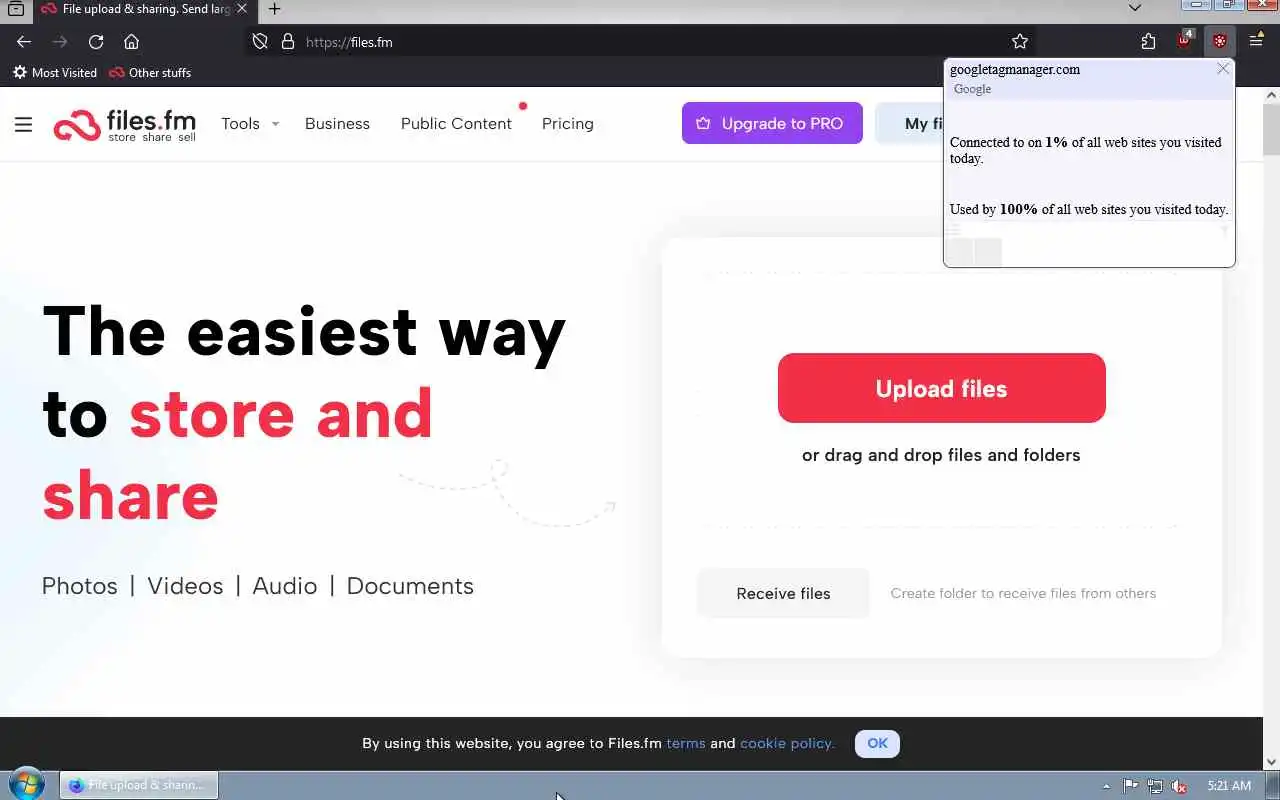Viewport: 1280px width, 800px height.
Task: Click the scrollbar up arrow
Action: pyautogui.click(x=1271, y=95)
